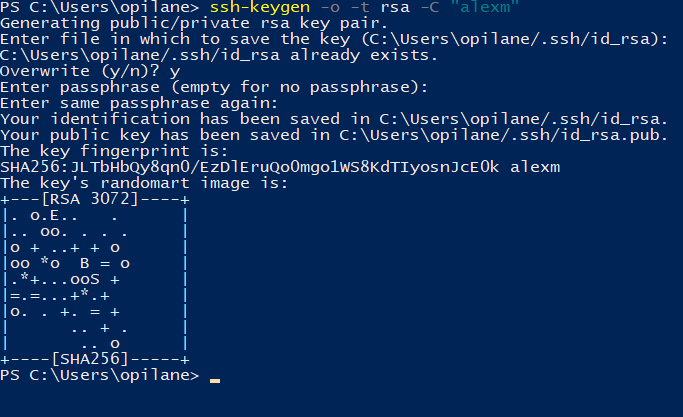Click the 'key fingerprint is' line
683x417 pixels.
click(x=114, y=152)
